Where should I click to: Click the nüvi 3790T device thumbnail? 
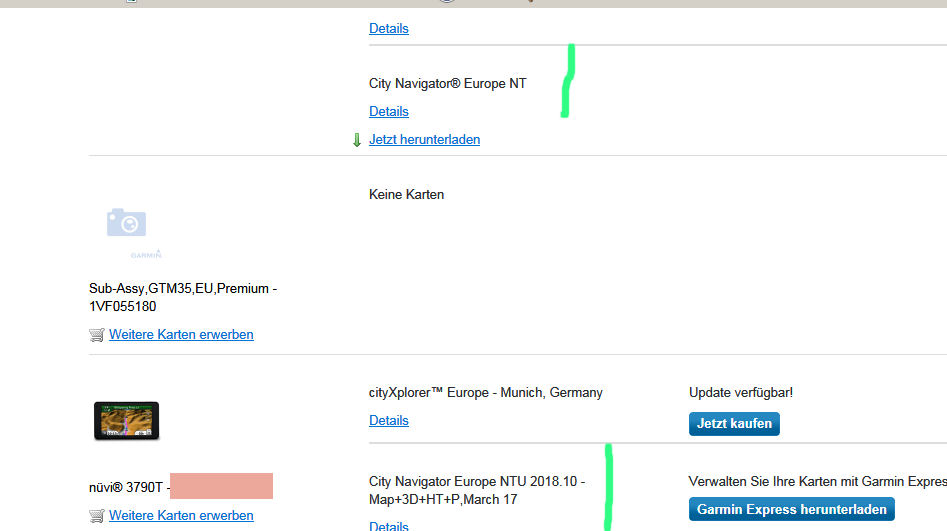point(126,420)
